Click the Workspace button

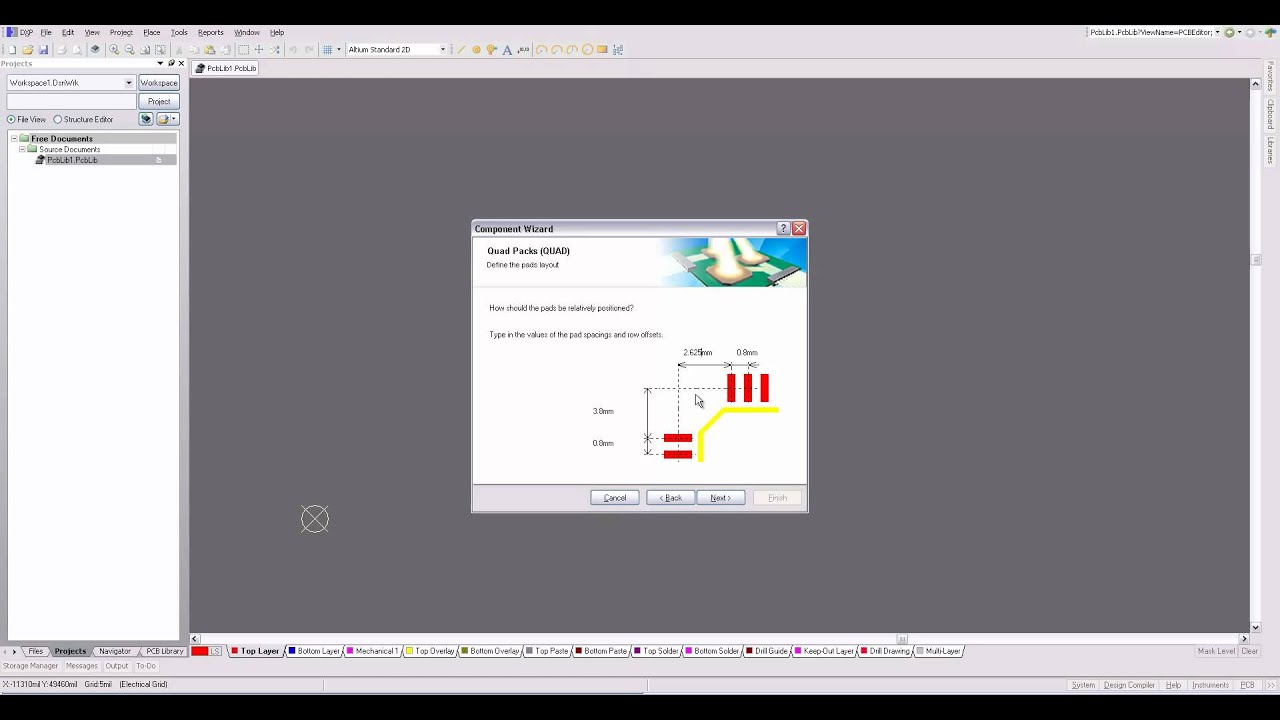click(x=159, y=83)
